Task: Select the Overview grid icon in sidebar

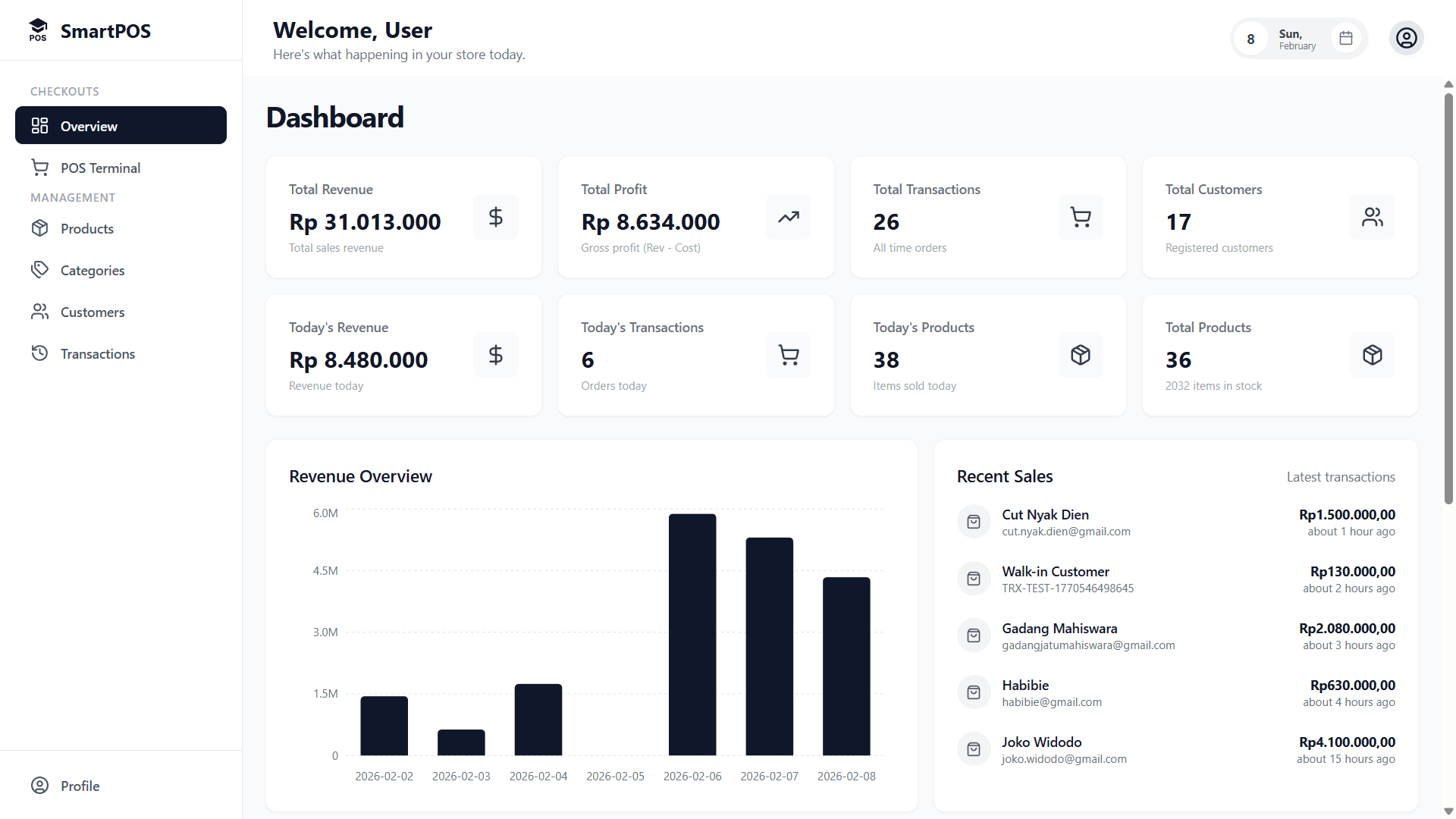Action: (x=40, y=126)
